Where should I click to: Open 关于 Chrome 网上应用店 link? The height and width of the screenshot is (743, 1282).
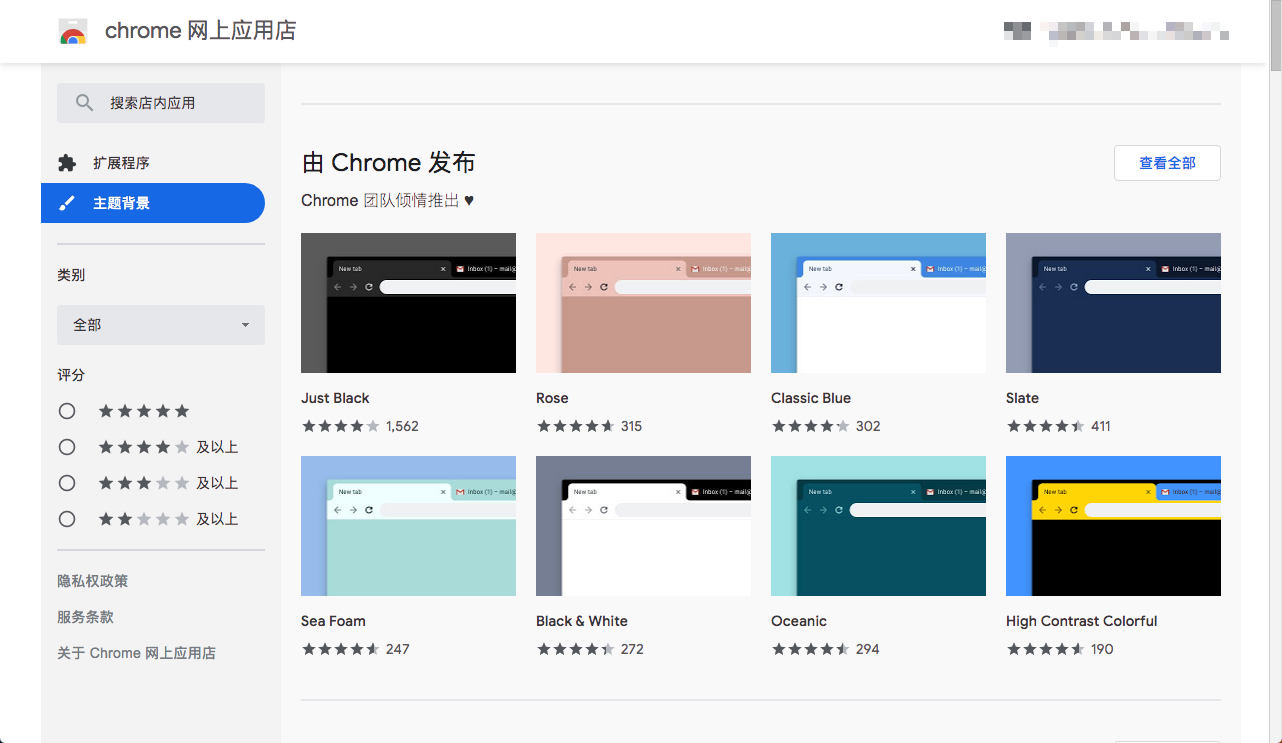(x=137, y=653)
